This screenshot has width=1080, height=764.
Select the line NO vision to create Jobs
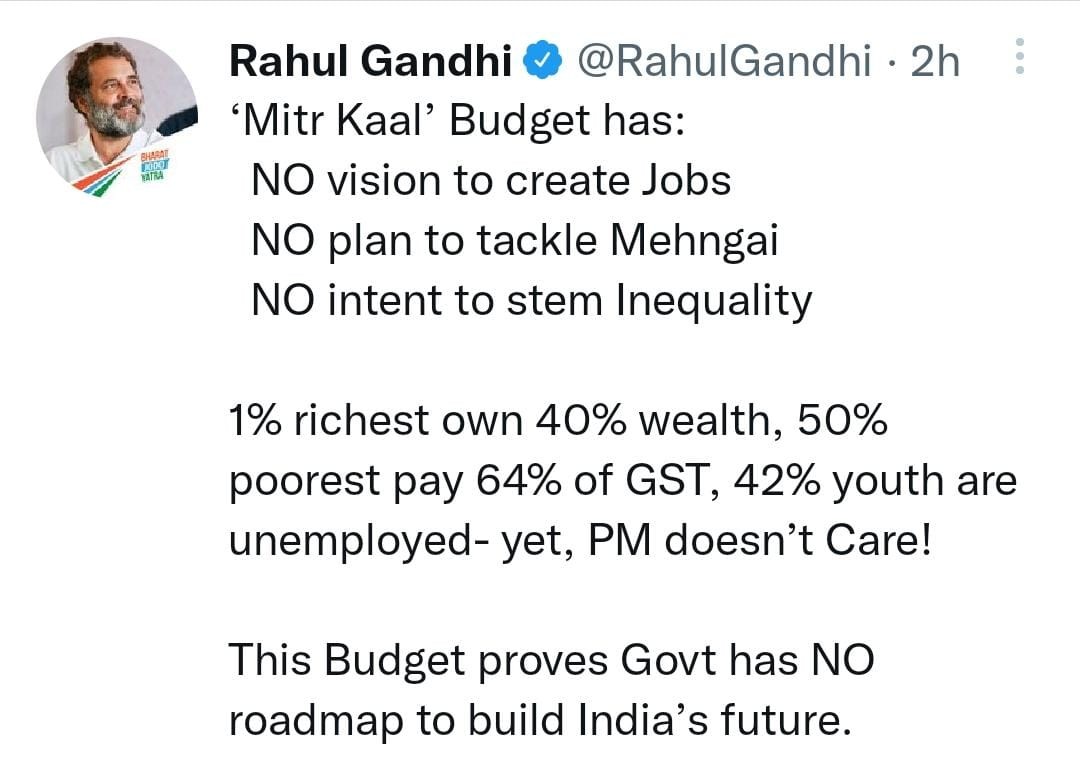point(491,181)
